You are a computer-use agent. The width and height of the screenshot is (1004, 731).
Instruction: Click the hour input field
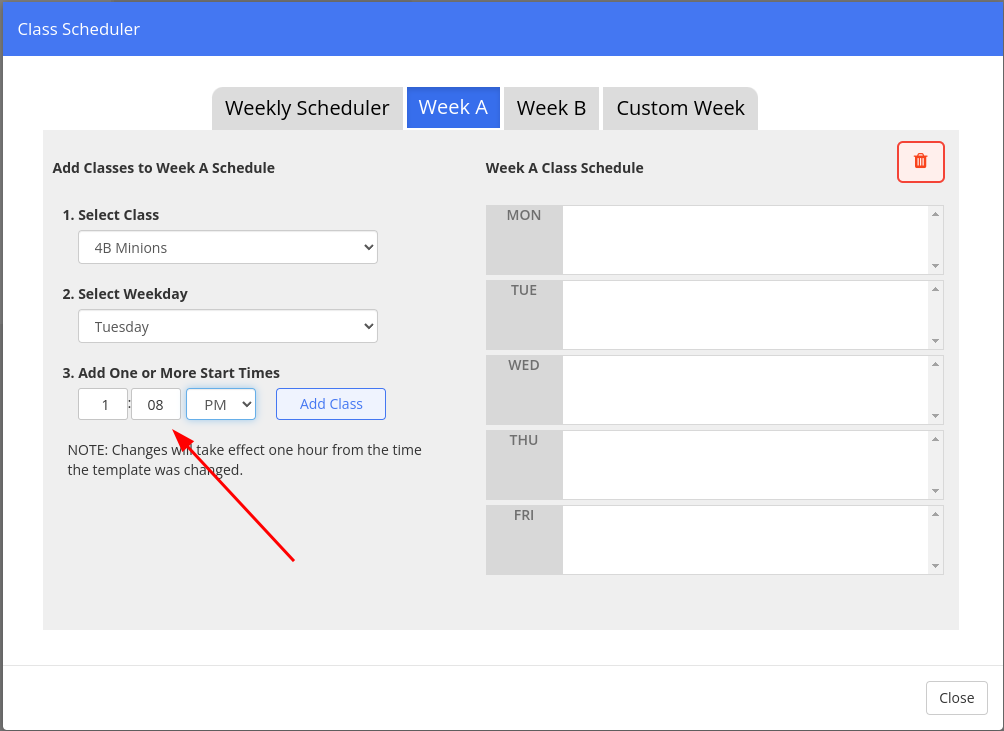(103, 405)
